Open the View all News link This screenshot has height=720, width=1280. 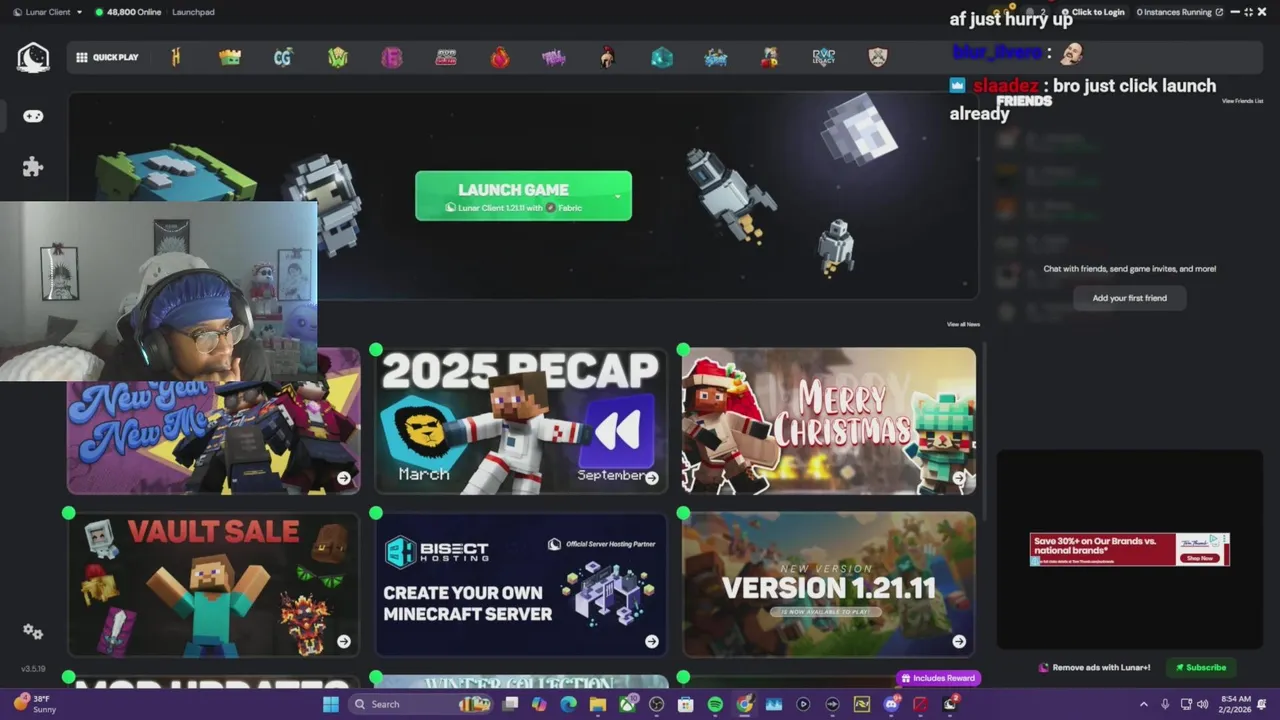pos(963,324)
